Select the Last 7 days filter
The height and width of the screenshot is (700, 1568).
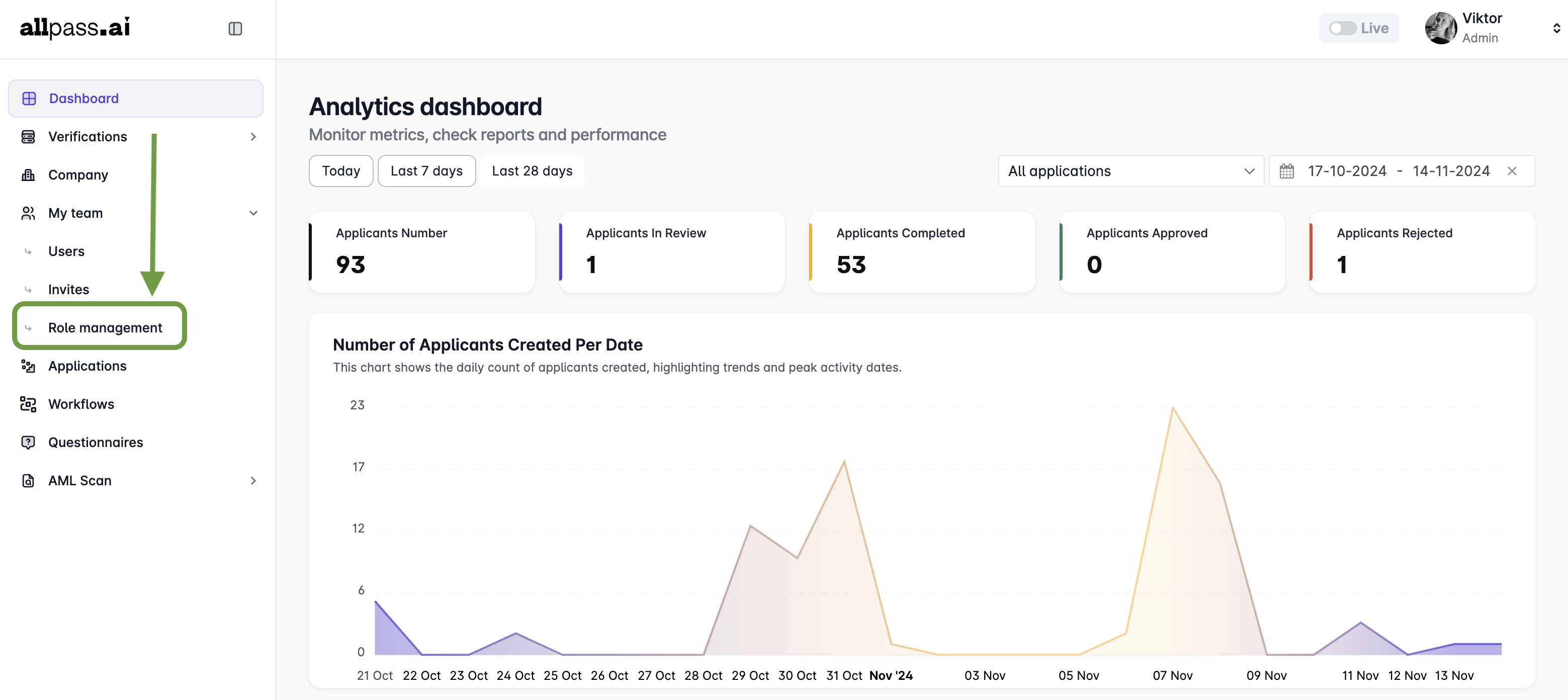[x=426, y=171]
